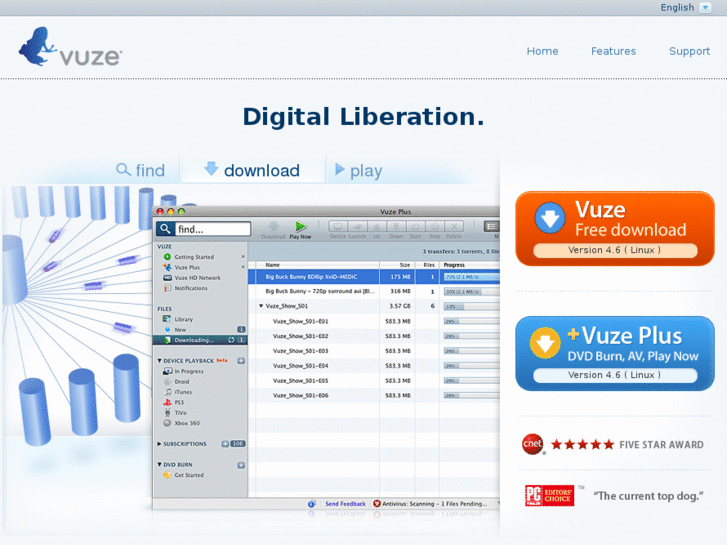
Task: Select the Vuze_Show_S01-E01 row
Action: [x=374, y=321]
